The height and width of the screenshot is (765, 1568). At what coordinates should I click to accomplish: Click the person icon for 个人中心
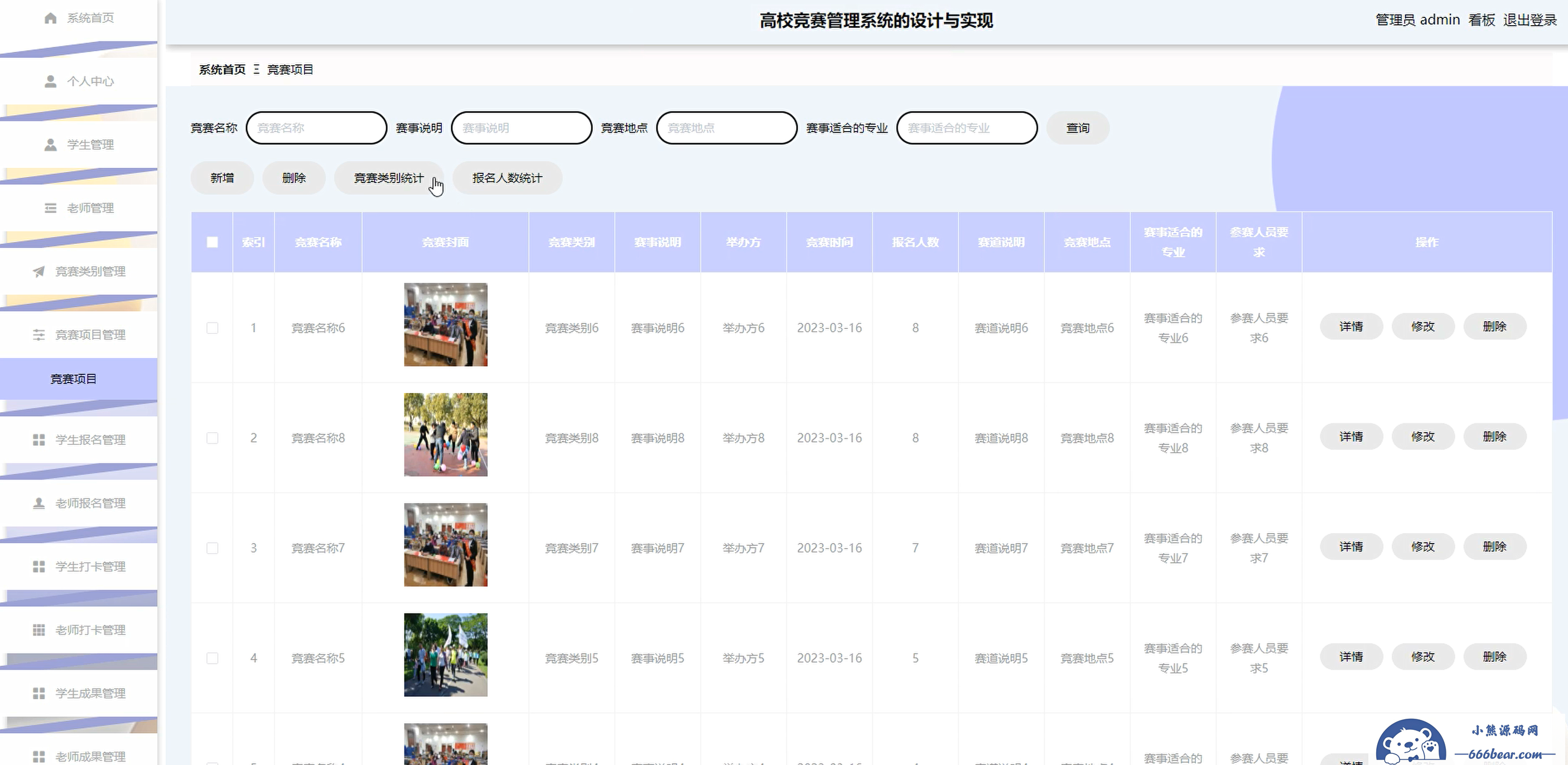point(51,81)
